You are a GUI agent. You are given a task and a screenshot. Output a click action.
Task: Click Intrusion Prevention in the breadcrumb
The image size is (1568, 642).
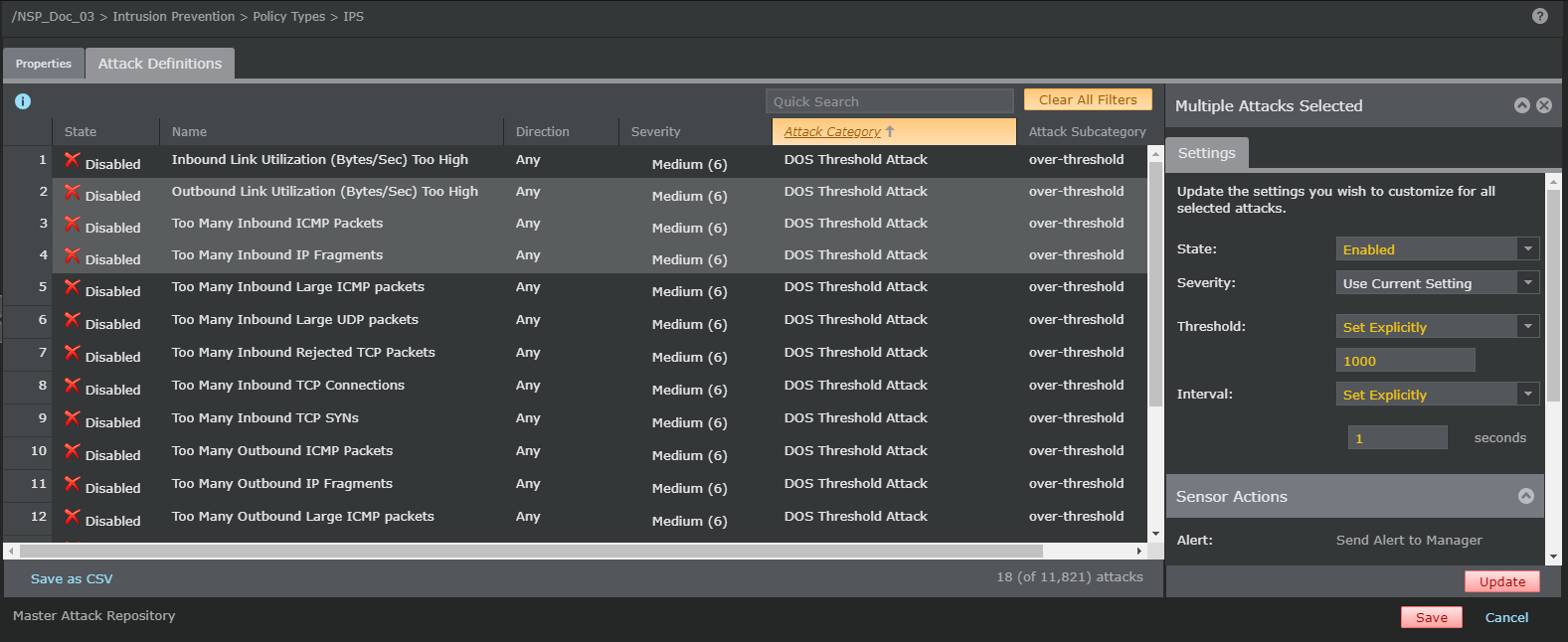tap(174, 17)
